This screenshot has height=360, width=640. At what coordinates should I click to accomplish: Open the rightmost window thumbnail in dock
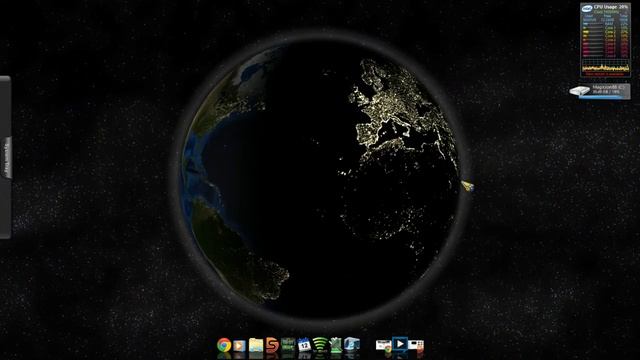(x=416, y=346)
